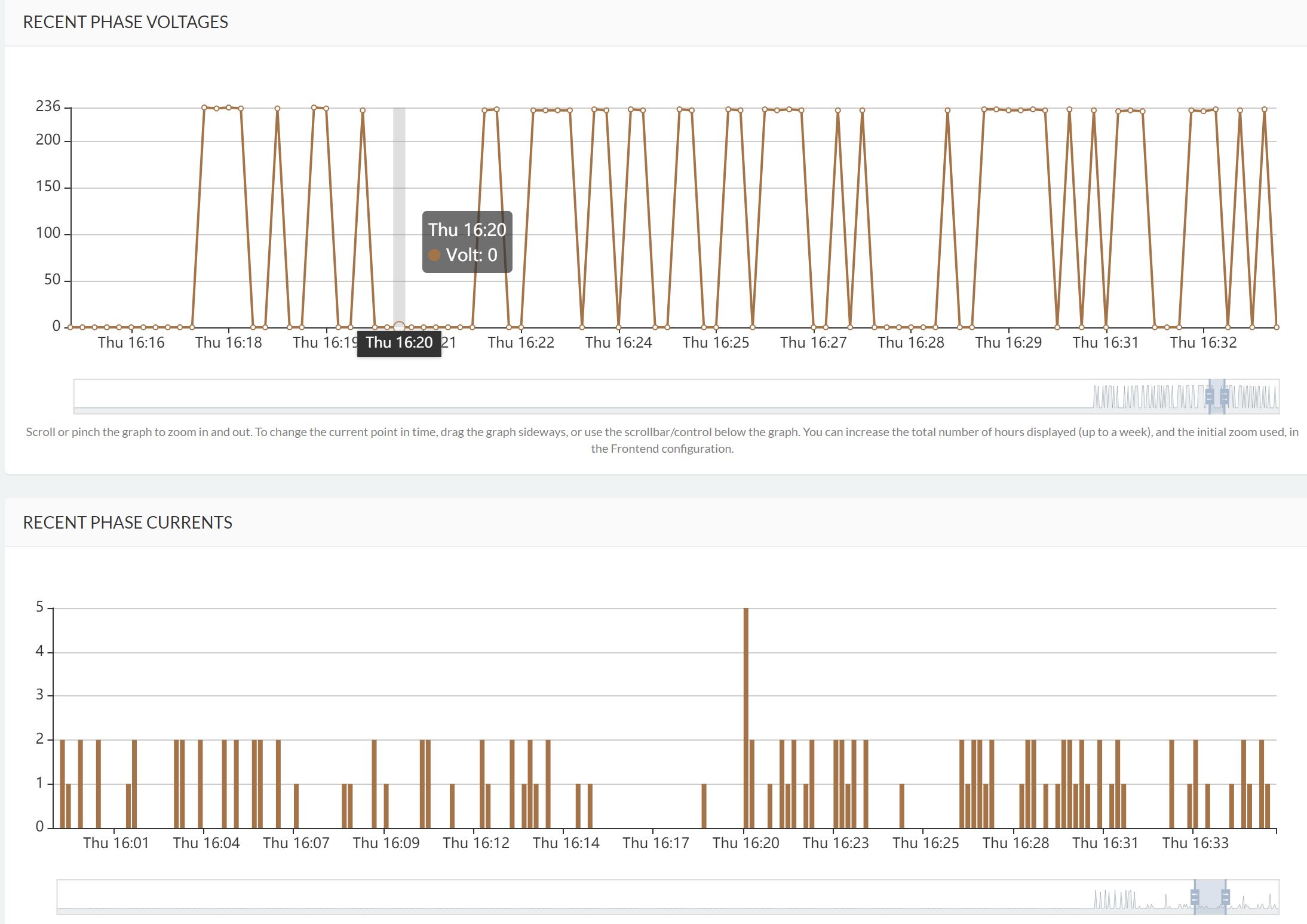Image resolution: width=1307 pixels, height=924 pixels.
Task: Click the RECENT PHASE CURRENTS heading
Action: click(128, 523)
